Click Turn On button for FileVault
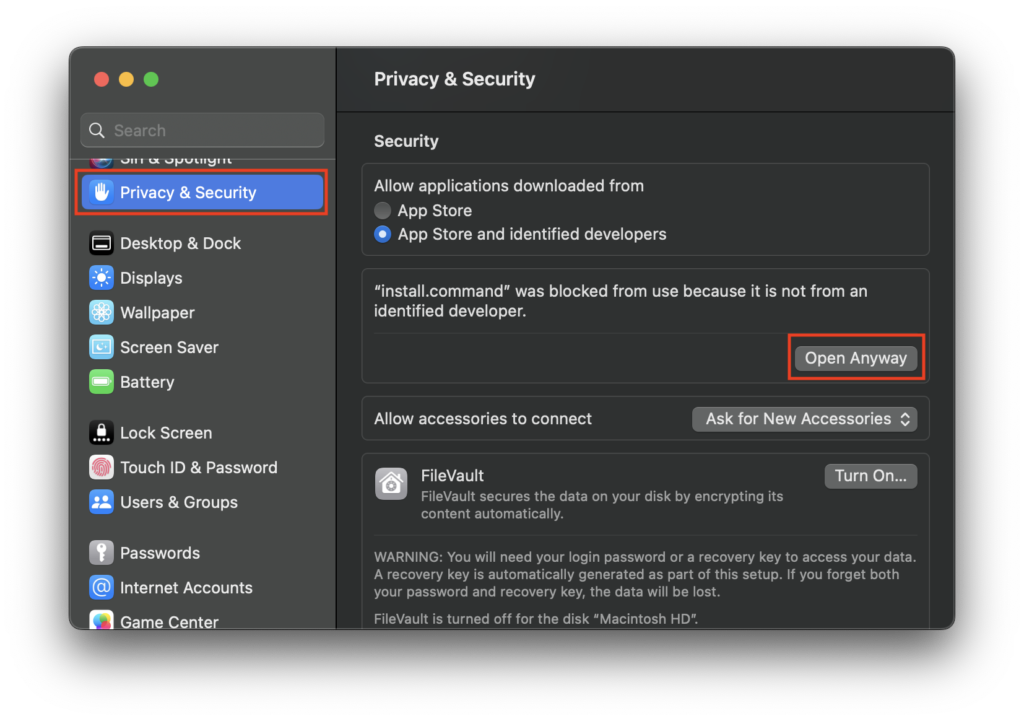 tap(870, 476)
